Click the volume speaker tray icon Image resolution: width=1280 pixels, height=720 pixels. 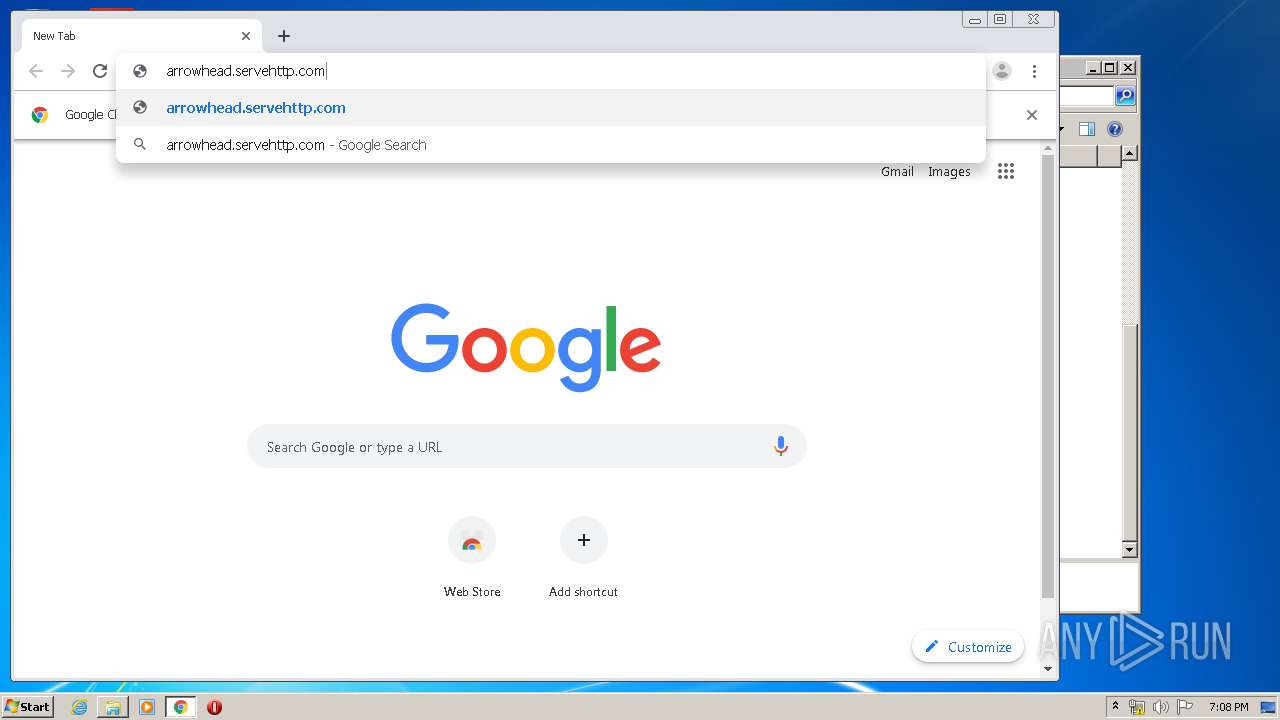(x=1161, y=707)
